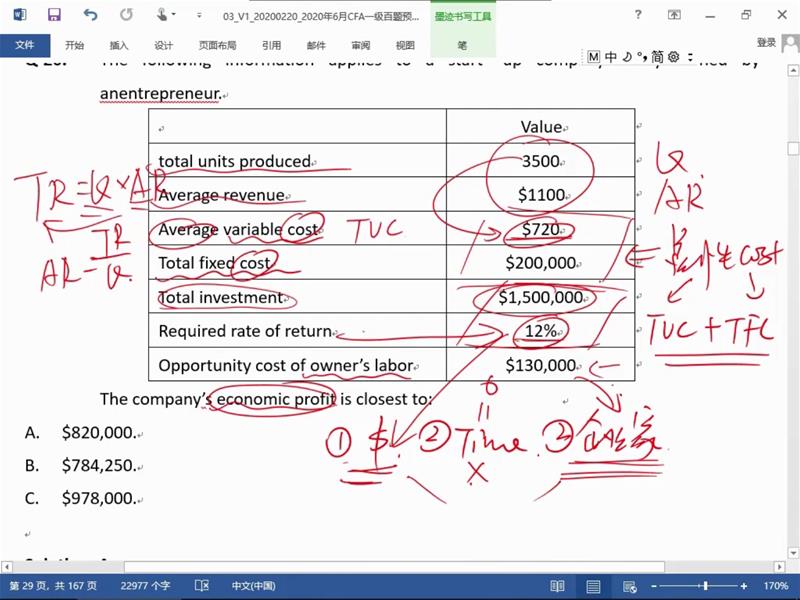Click 22977 个字 word count
800x600 pixels.
[x=145, y=586]
